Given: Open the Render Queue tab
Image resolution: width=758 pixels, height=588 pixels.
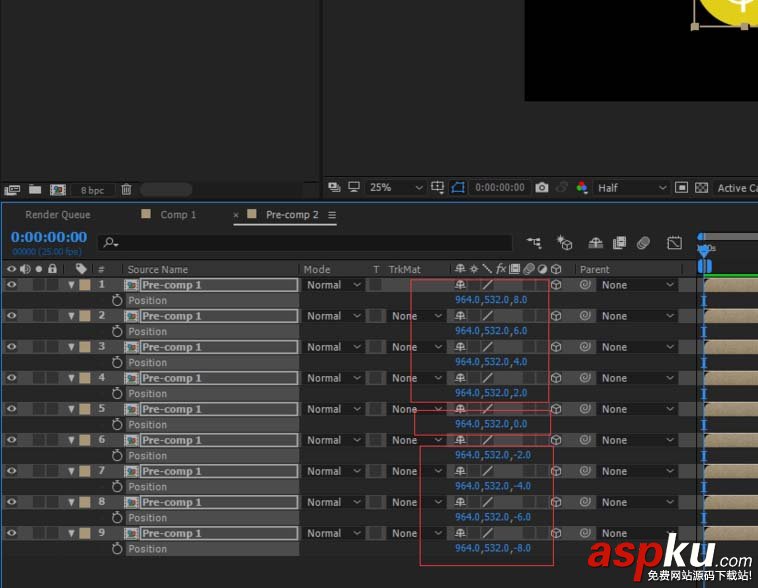Looking at the screenshot, I should coord(58,215).
